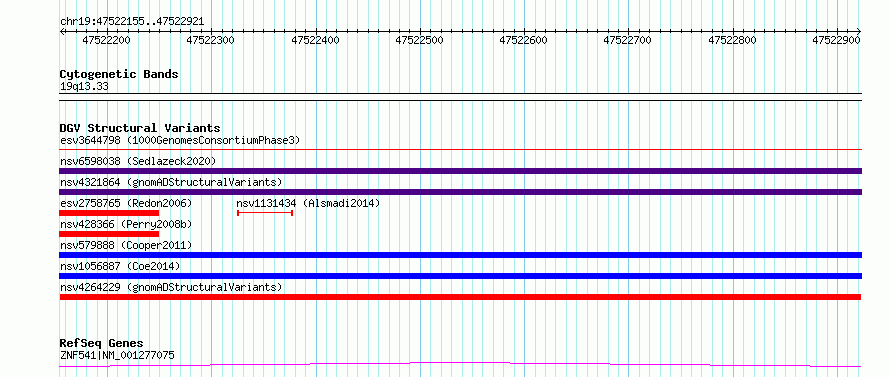This screenshot has height=377, width=890.
Task: Click the esv3644798 variant label
Action: click(180, 140)
